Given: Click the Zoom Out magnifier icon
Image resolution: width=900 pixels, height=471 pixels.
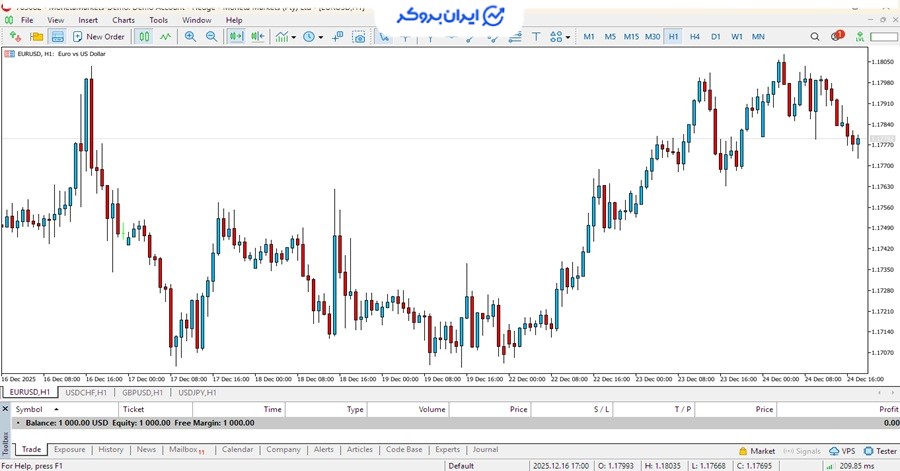Looking at the screenshot, I should pyautogui.click(x=211, y=37).
